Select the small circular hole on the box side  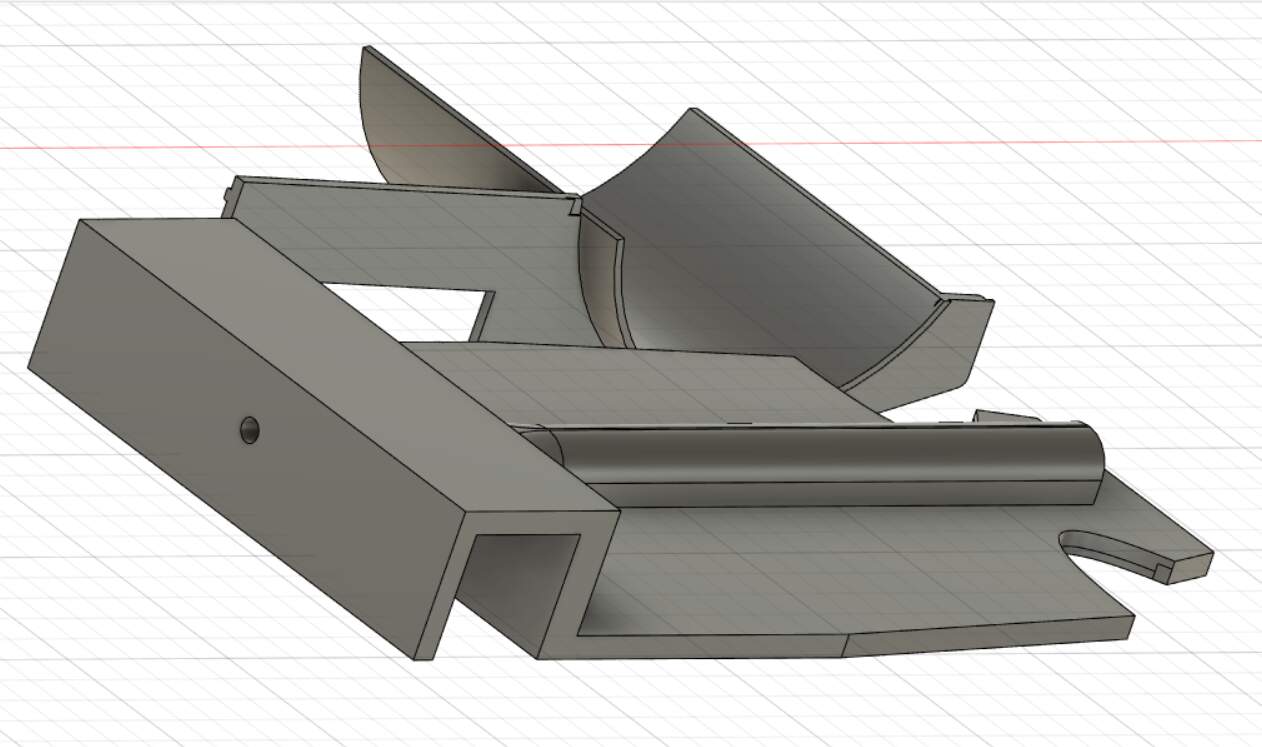(x=249, y=431)
